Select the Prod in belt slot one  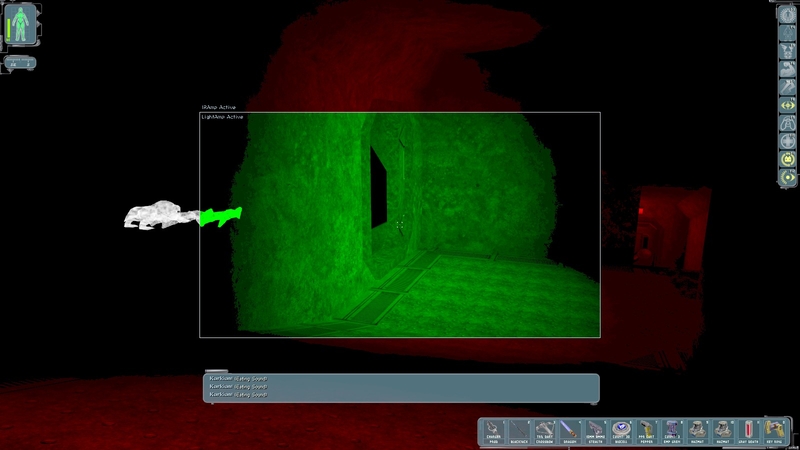(x=493, y=432)
